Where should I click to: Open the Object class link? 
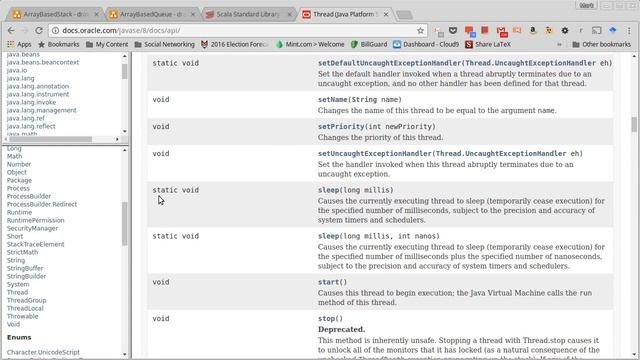16,172
